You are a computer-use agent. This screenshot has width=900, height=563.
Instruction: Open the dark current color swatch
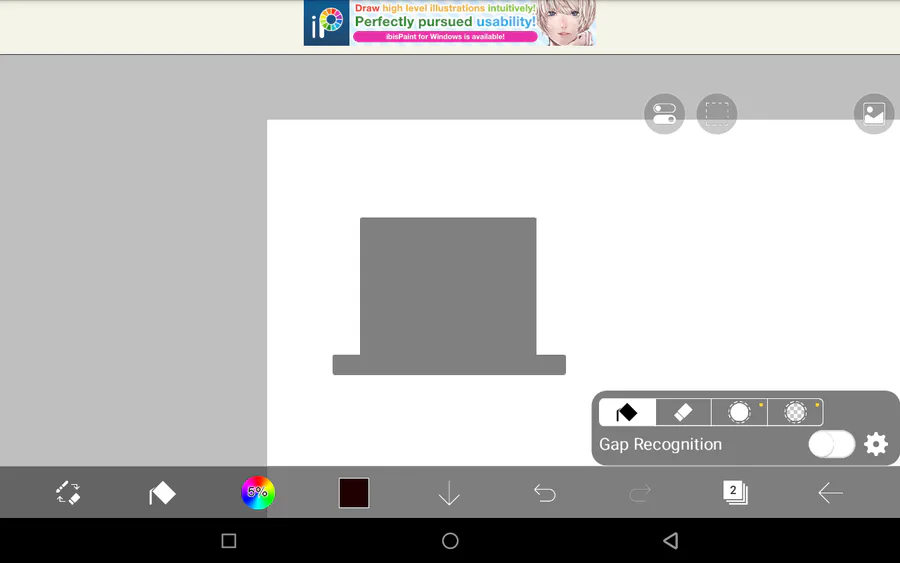(x=354, y=492)
